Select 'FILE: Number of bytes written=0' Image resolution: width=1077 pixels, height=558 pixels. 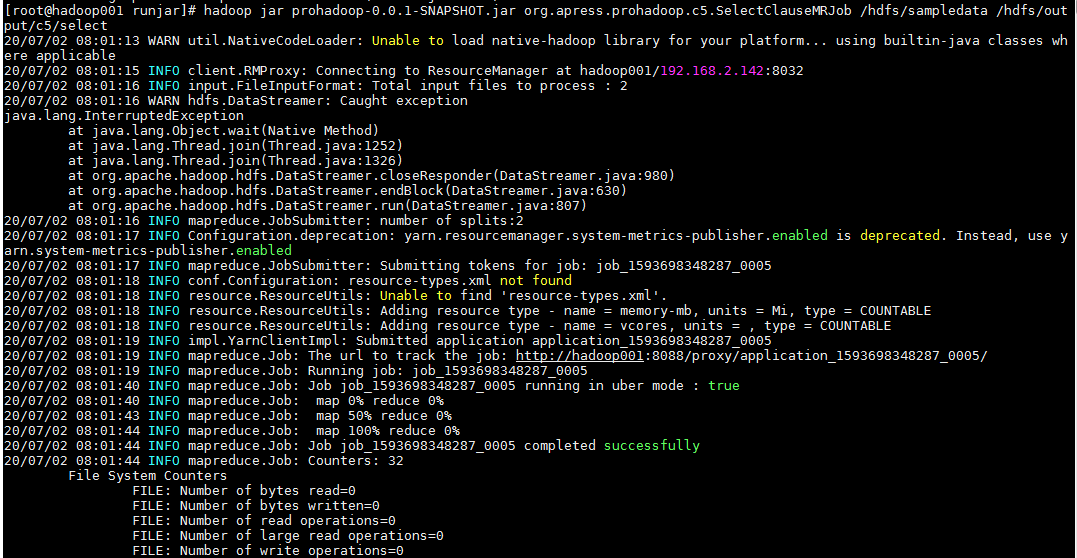256,506
